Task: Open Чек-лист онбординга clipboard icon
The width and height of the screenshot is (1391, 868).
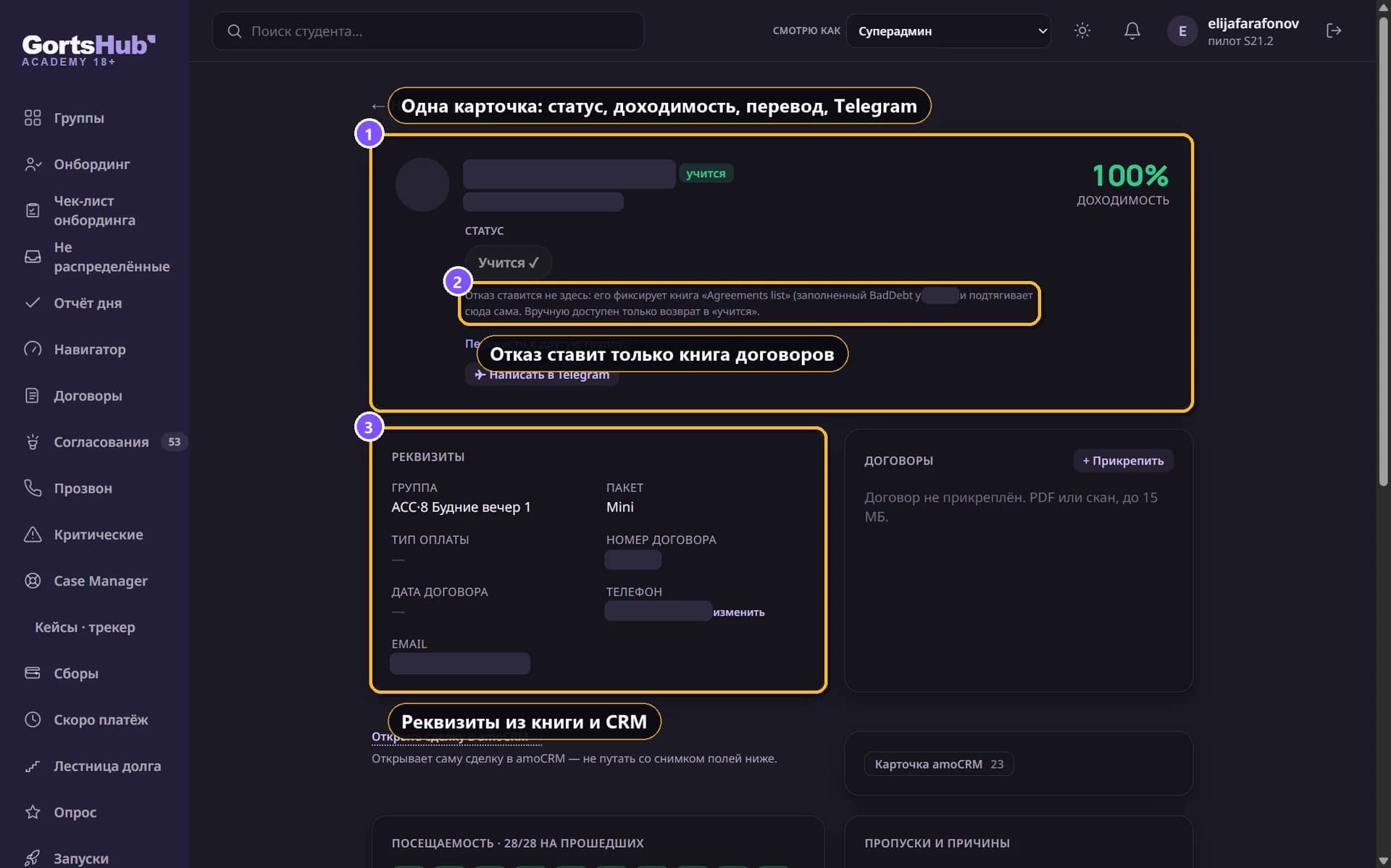Action: [x=33, y=210]
